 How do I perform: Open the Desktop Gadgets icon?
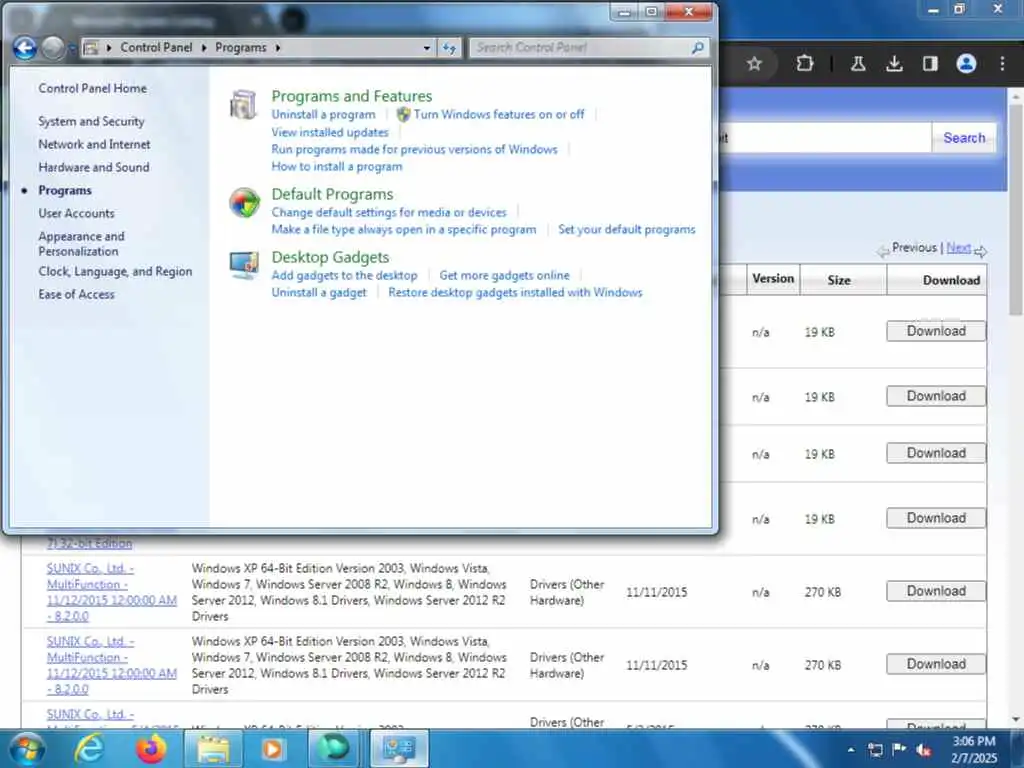tap(244, 266)
